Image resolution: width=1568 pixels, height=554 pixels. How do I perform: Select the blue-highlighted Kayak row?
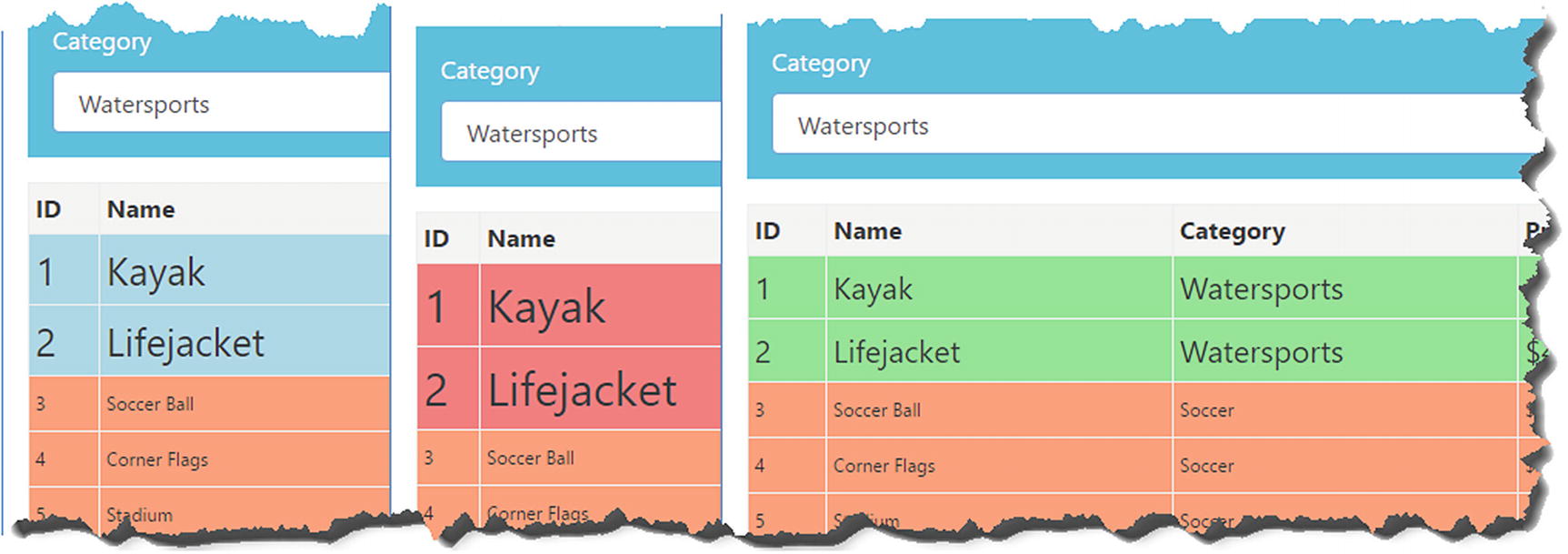coord(209,271)
